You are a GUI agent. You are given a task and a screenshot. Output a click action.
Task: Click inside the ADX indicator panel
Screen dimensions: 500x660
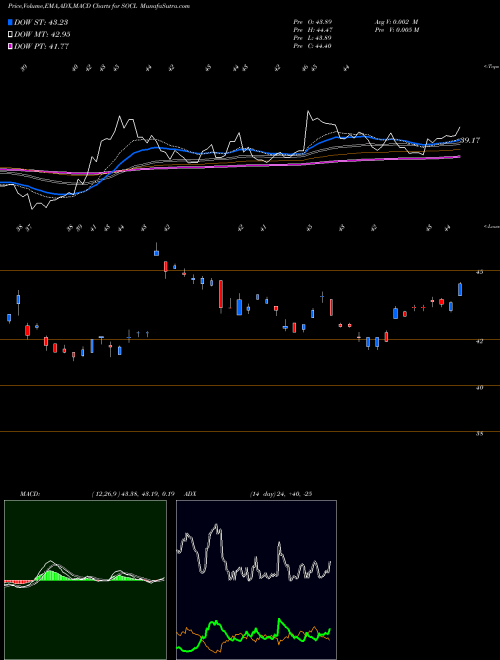coord(256,580)
